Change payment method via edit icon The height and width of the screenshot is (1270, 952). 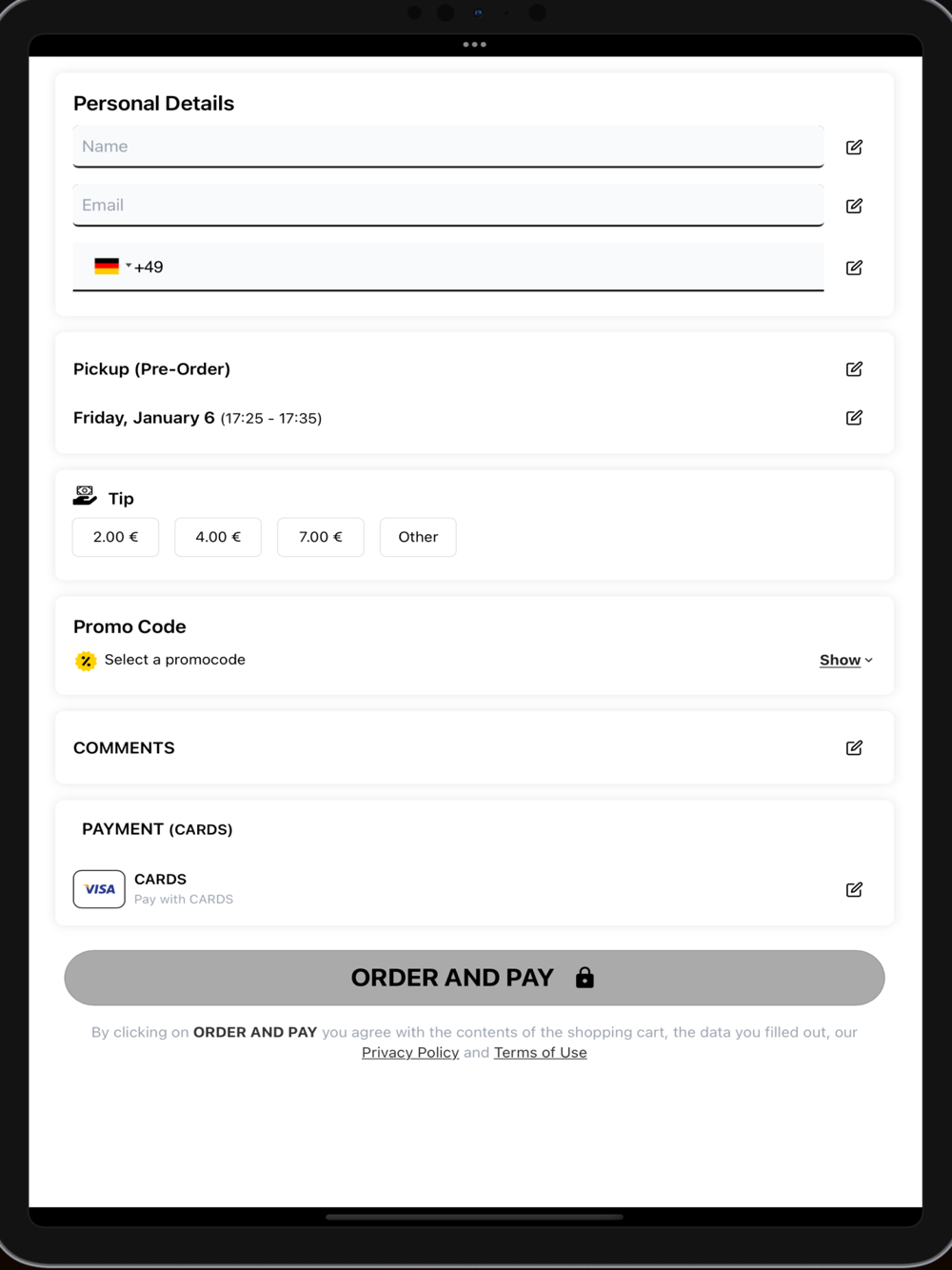[854, 889]
